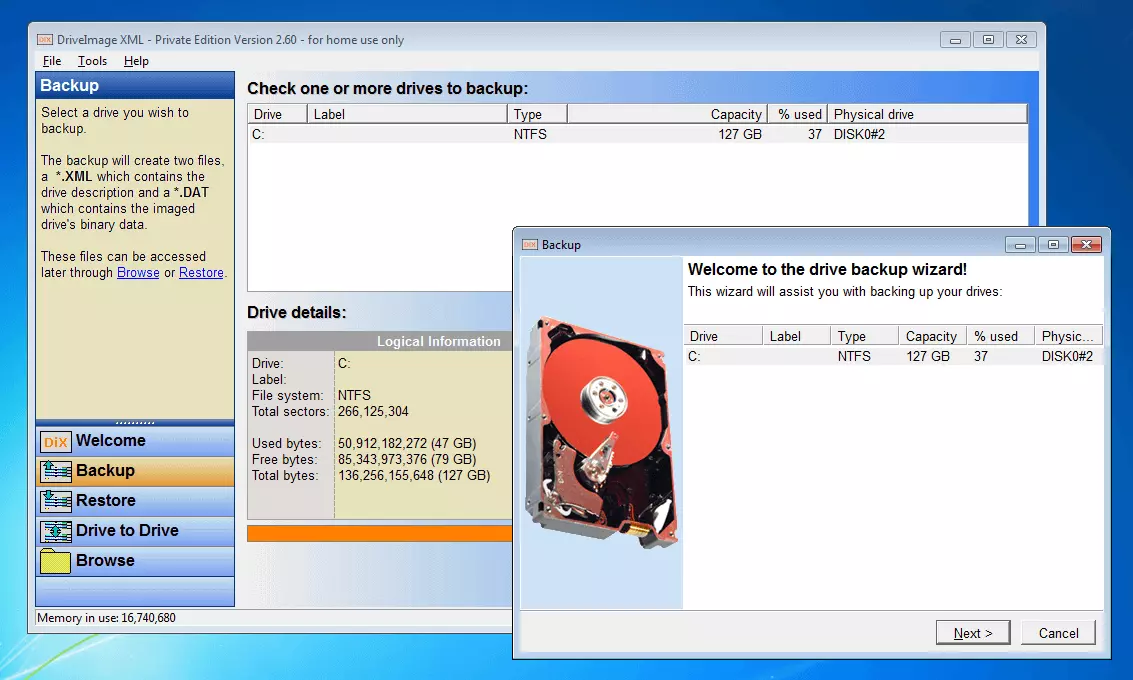1133x680 pixels.
Task: Maximize the DriveImage XML window
Action: click(x=988, y=40)
